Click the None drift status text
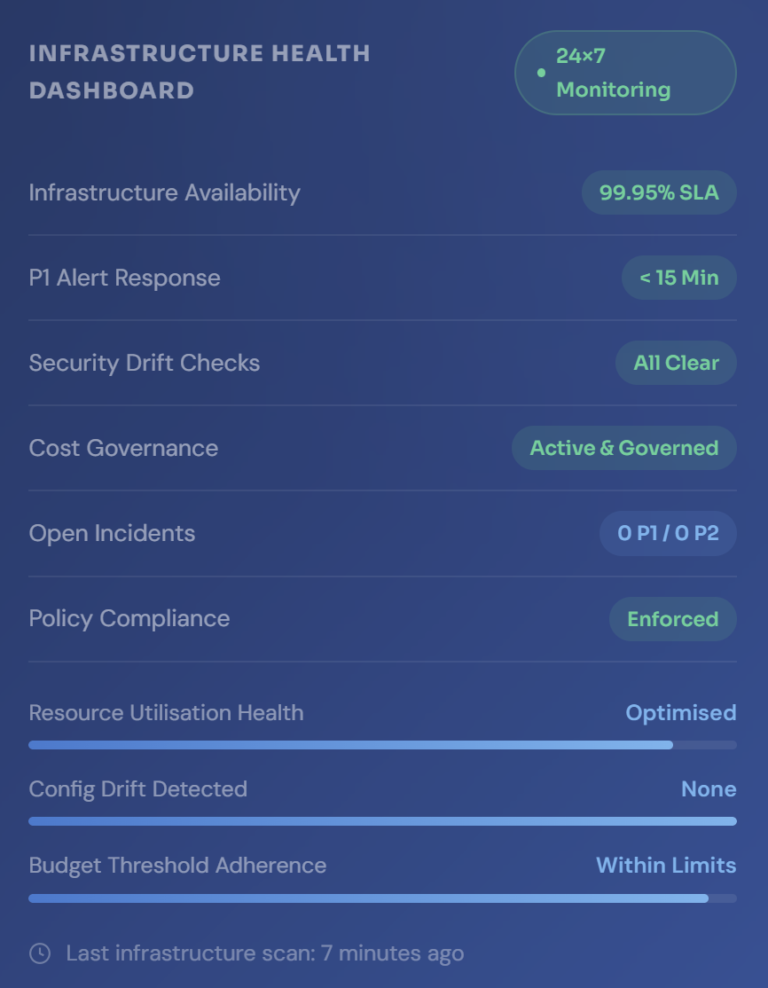The image size is (768, 988). [x=708, y=789]
